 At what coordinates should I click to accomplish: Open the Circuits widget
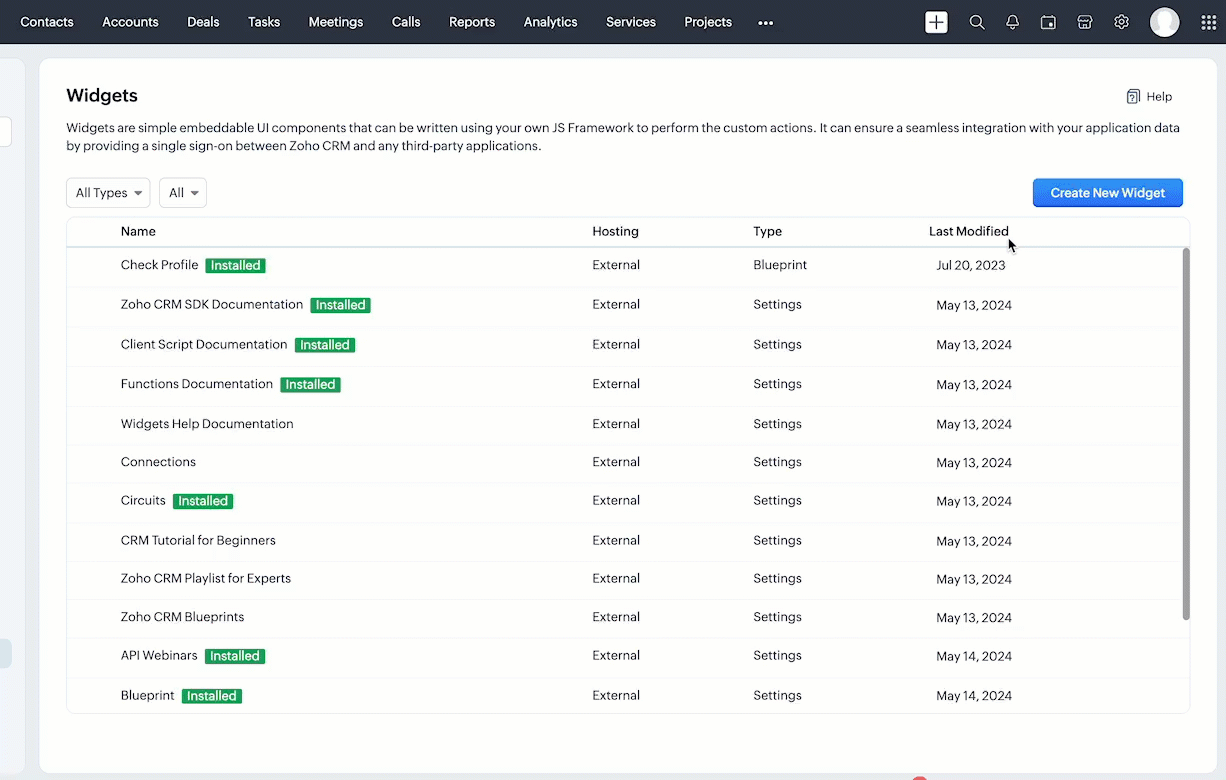(x=143, y=500)
